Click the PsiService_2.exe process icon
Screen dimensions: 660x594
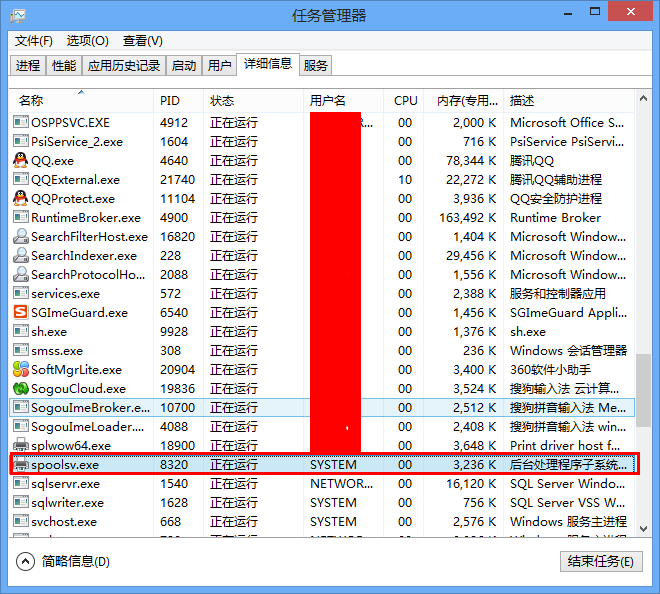pyautogui.click(x=20, y=141)
